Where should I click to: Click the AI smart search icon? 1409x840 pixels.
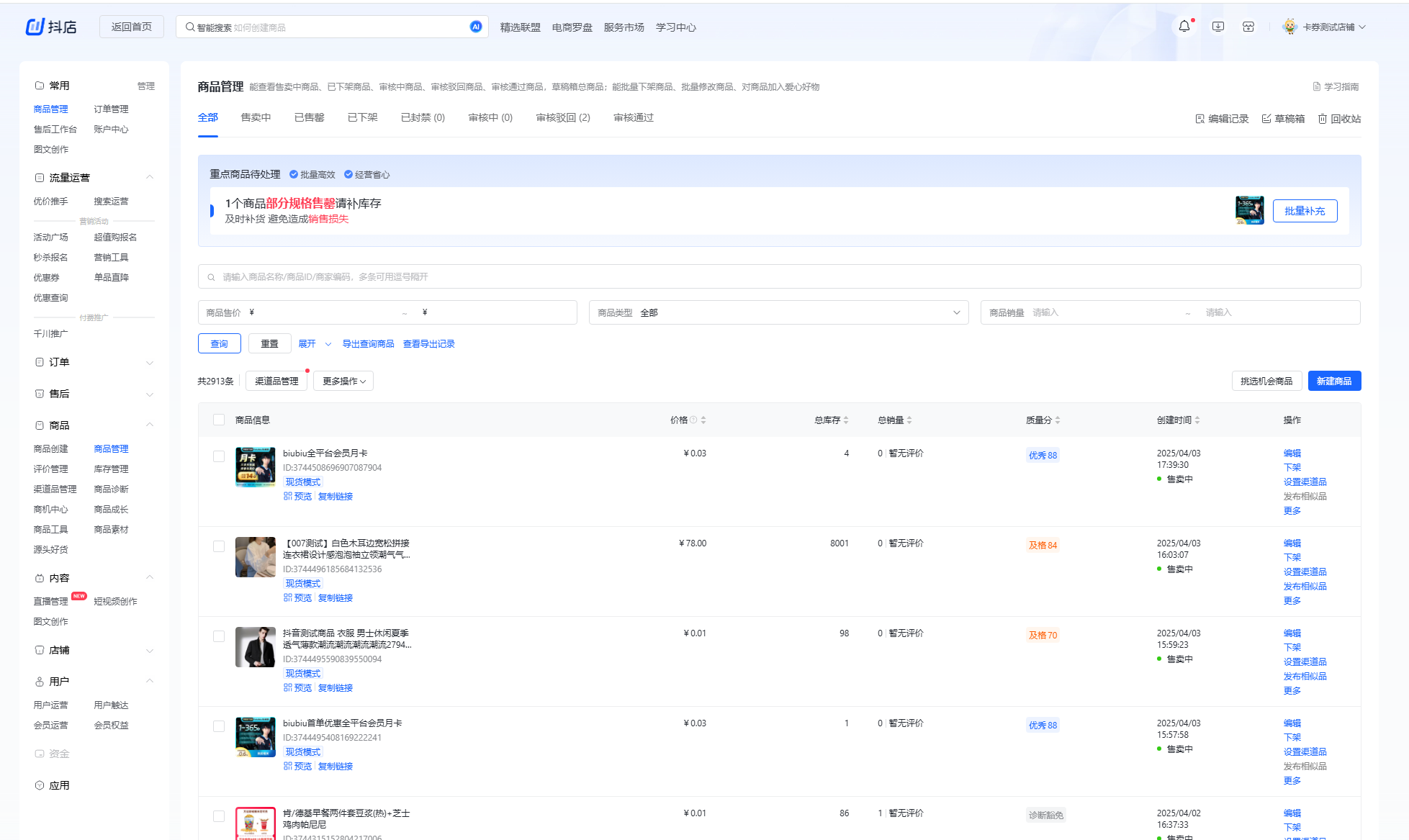pyautogui.click(x=475, y=27)
